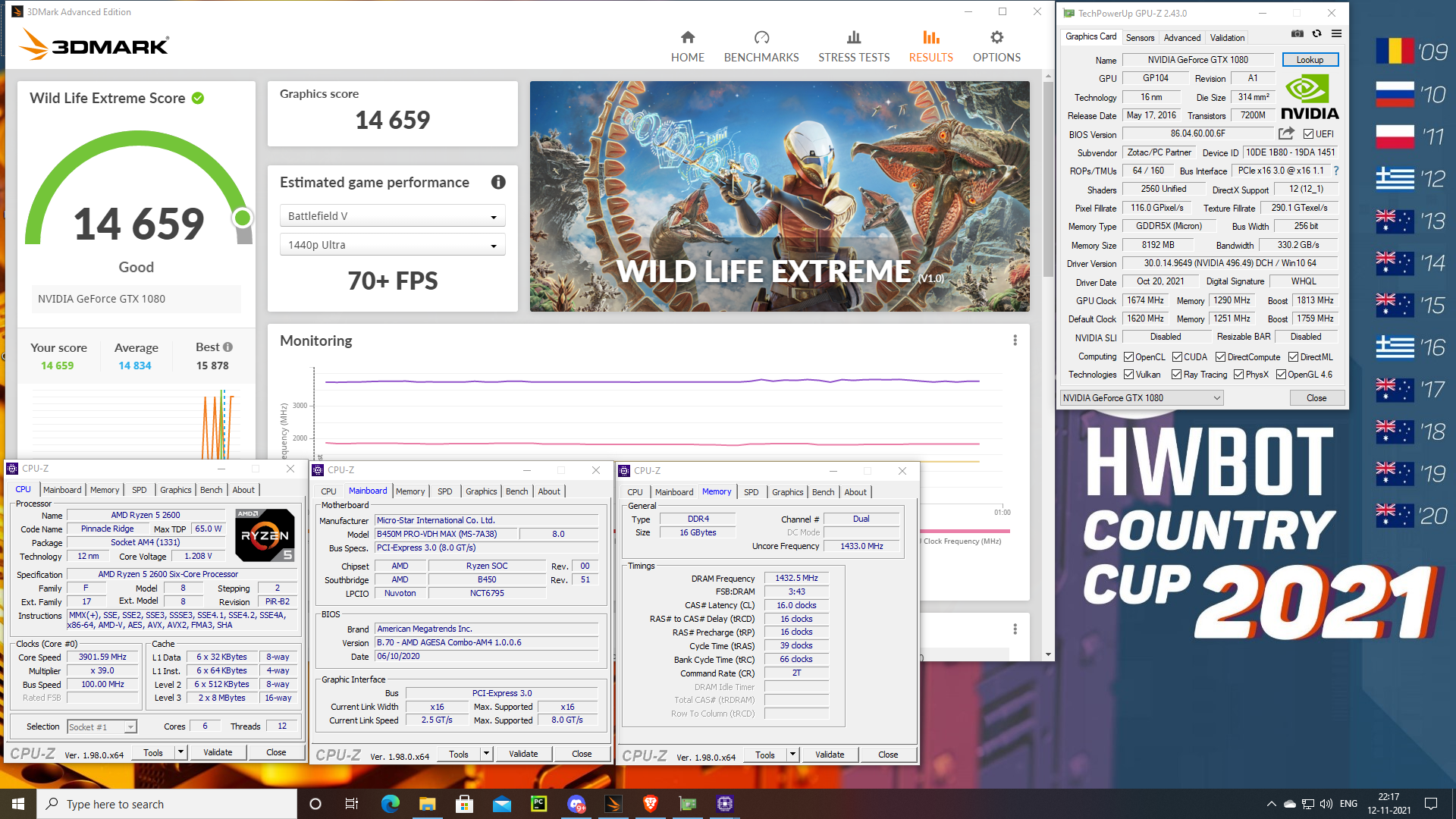Screen dimensions: 1456x819
Task: Click info icon for estimated game performance
Action: tap(498, 182)
